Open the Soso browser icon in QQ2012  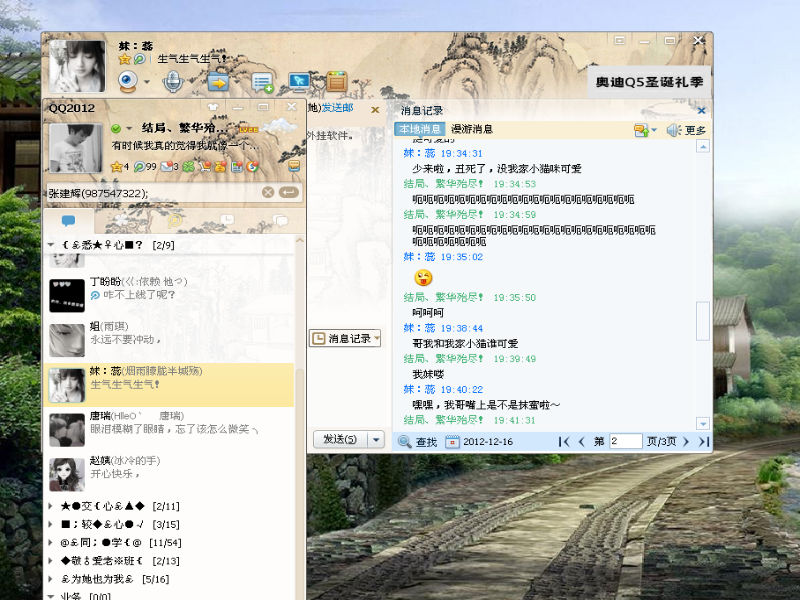pos(253,166)
